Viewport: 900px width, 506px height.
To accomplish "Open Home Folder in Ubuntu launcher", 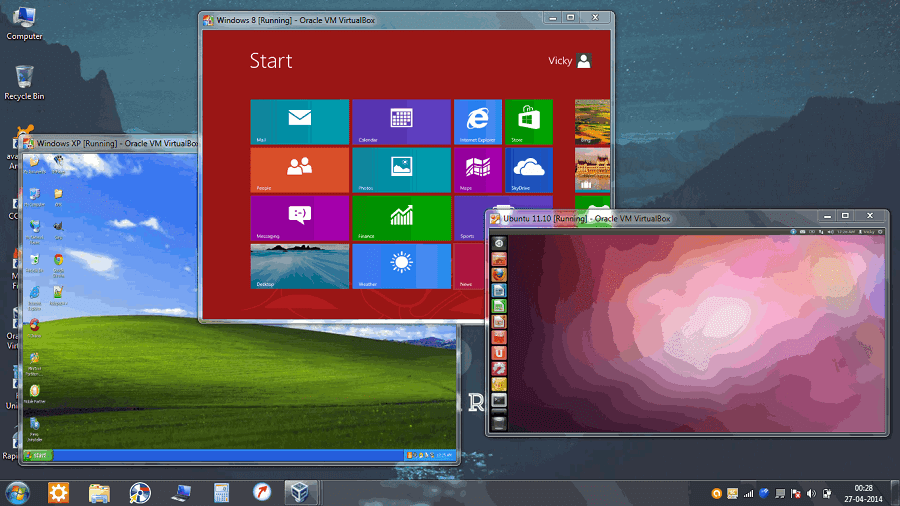I will (x=499, y=259).
